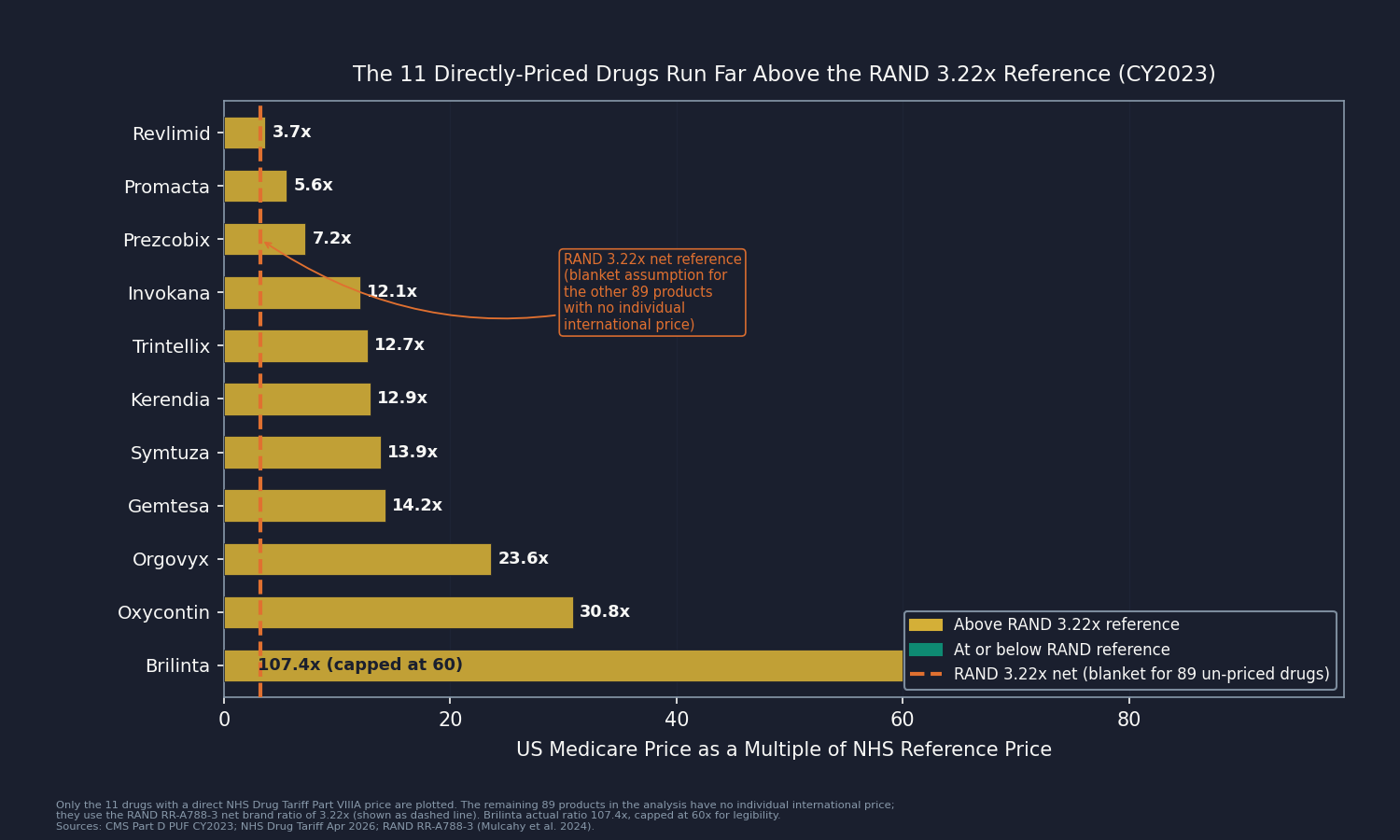Click the footnote line starting 'Only the 11 drugs'

pyautogui.click(x=475, y=805)
